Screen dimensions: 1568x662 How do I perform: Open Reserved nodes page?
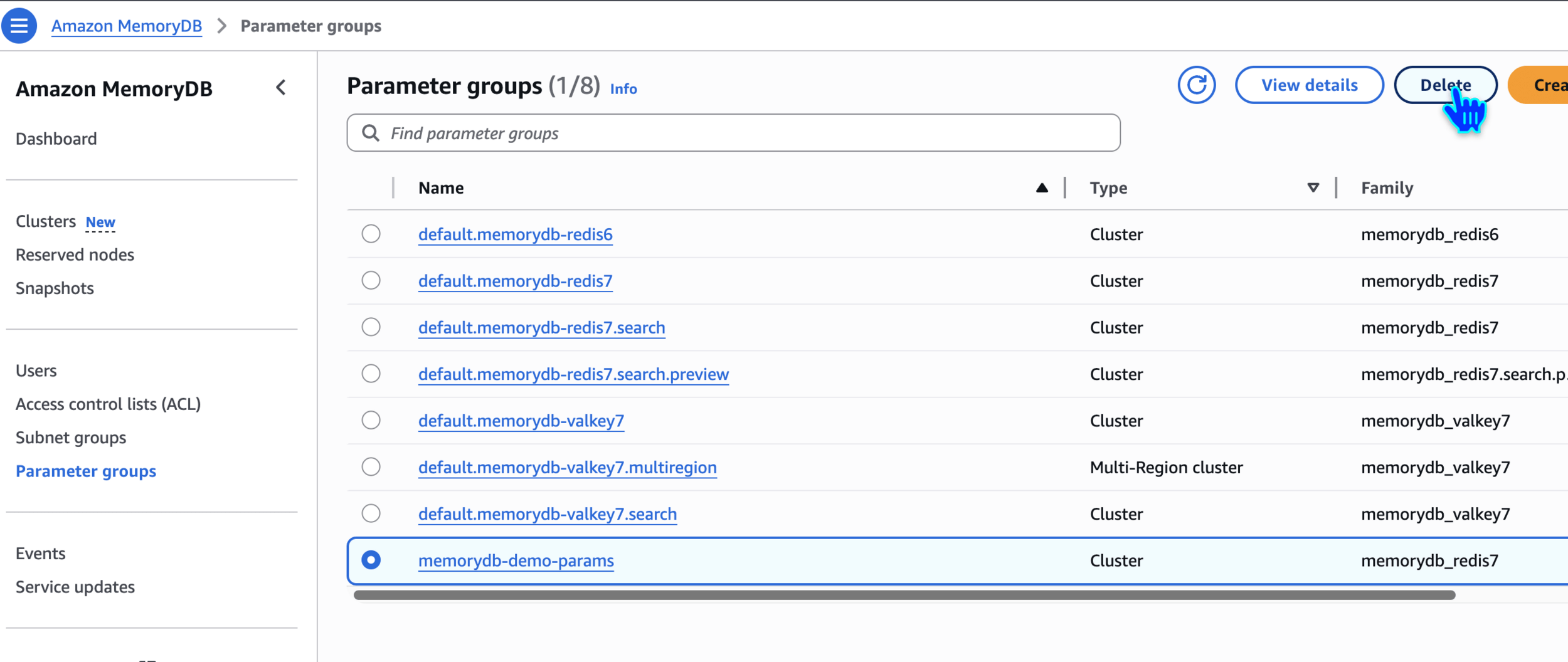pyautogui.click(x=75, y=255)
